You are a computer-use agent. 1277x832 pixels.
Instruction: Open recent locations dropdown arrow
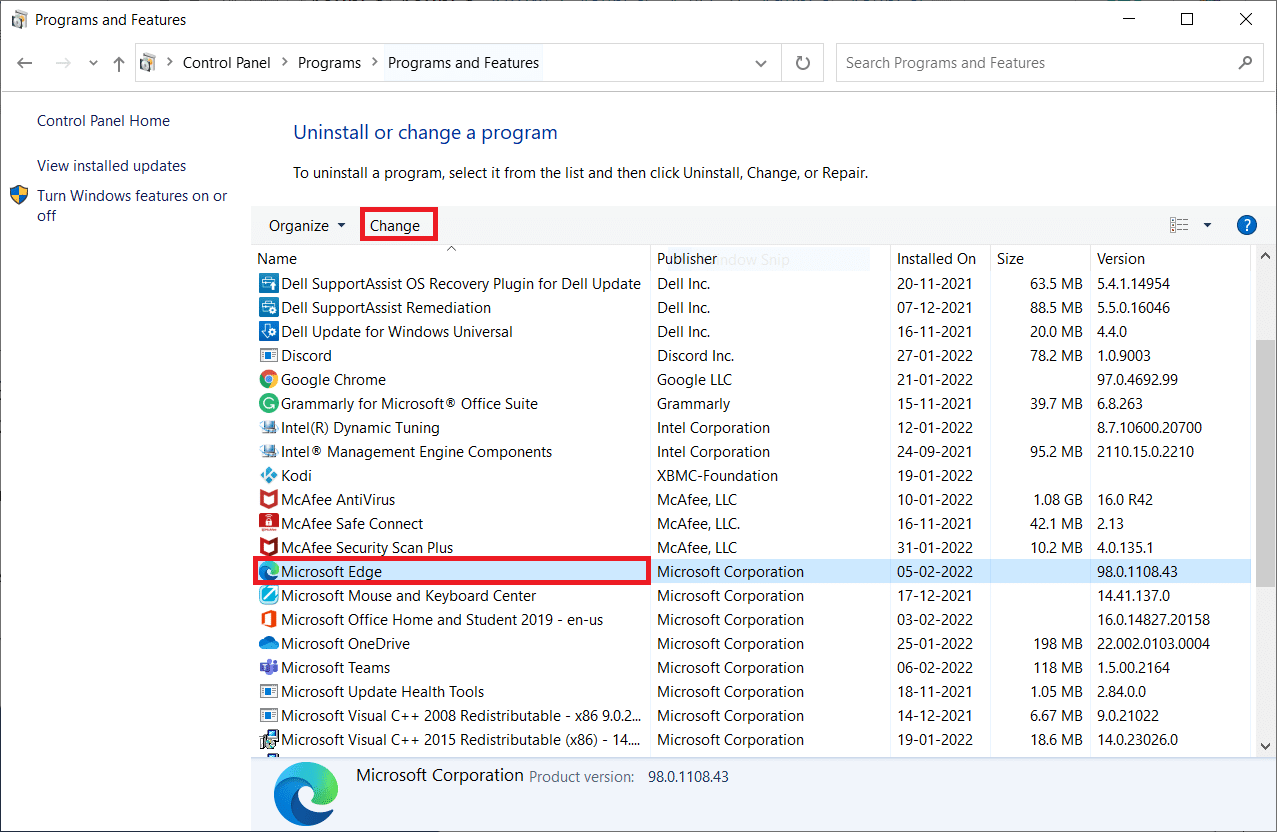click(x=93, y=63)
